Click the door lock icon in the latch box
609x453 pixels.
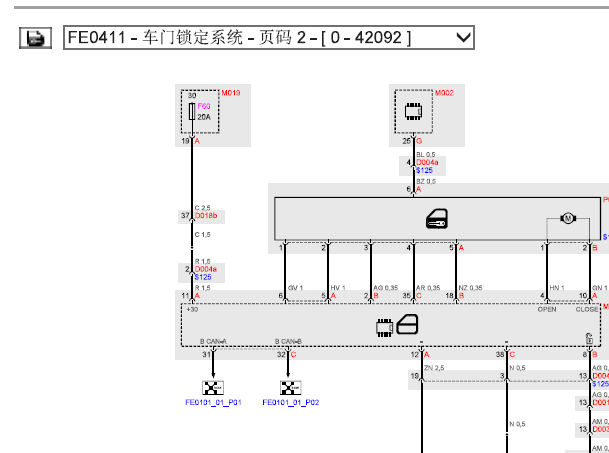coord(437,219)
